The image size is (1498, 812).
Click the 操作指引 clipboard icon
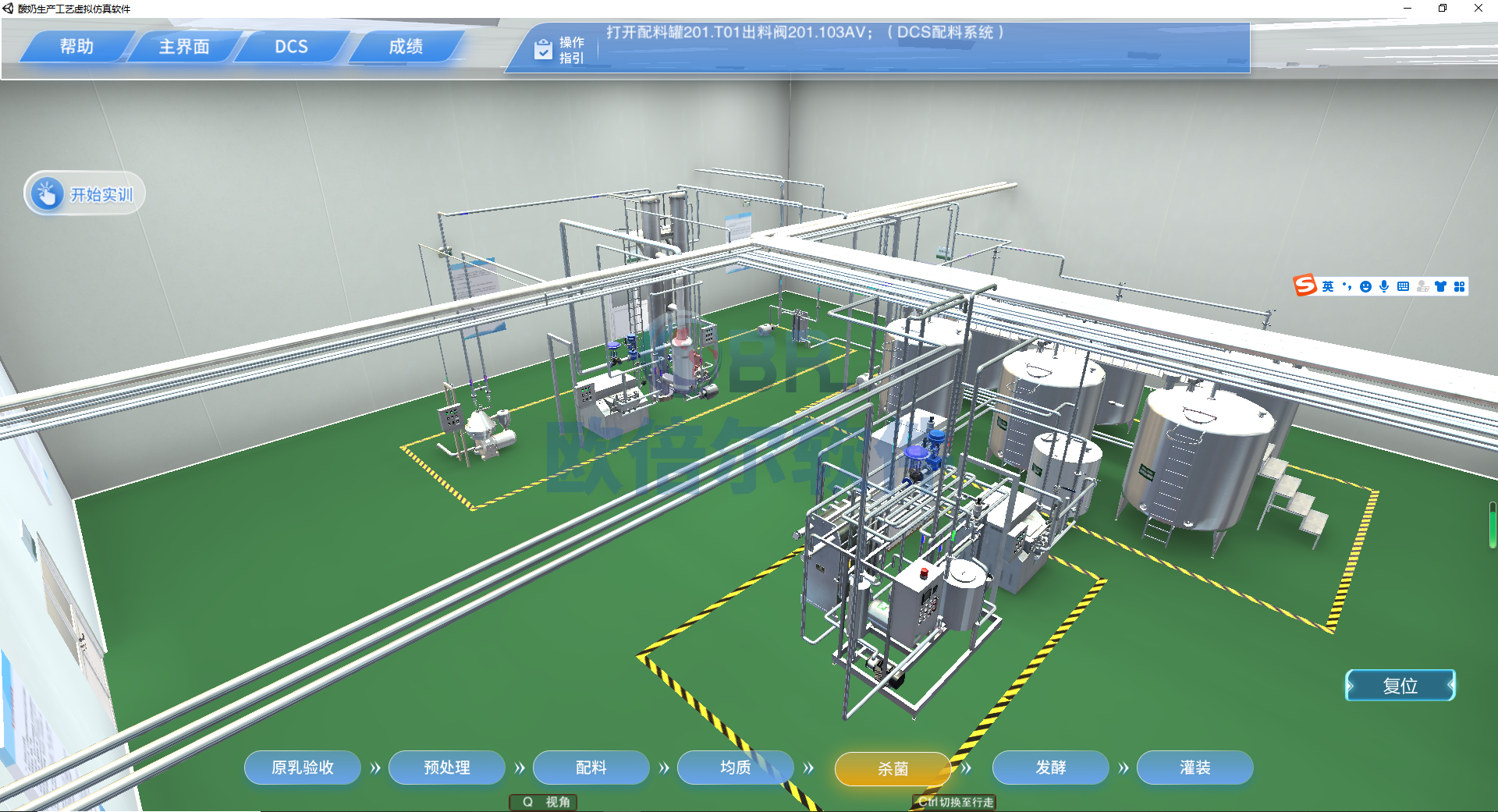[543, 50]
